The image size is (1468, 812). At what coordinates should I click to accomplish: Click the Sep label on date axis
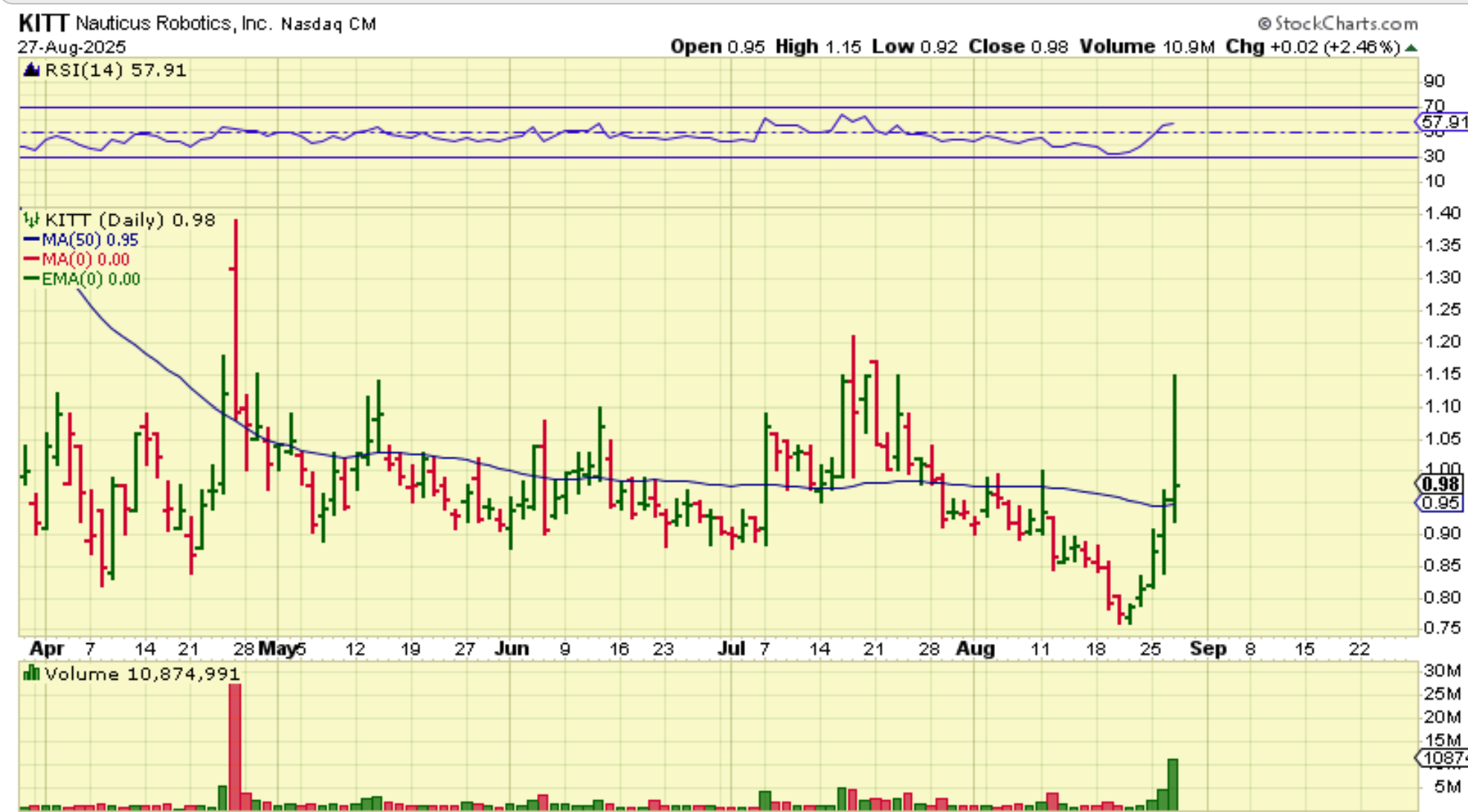pos(1208,649)
